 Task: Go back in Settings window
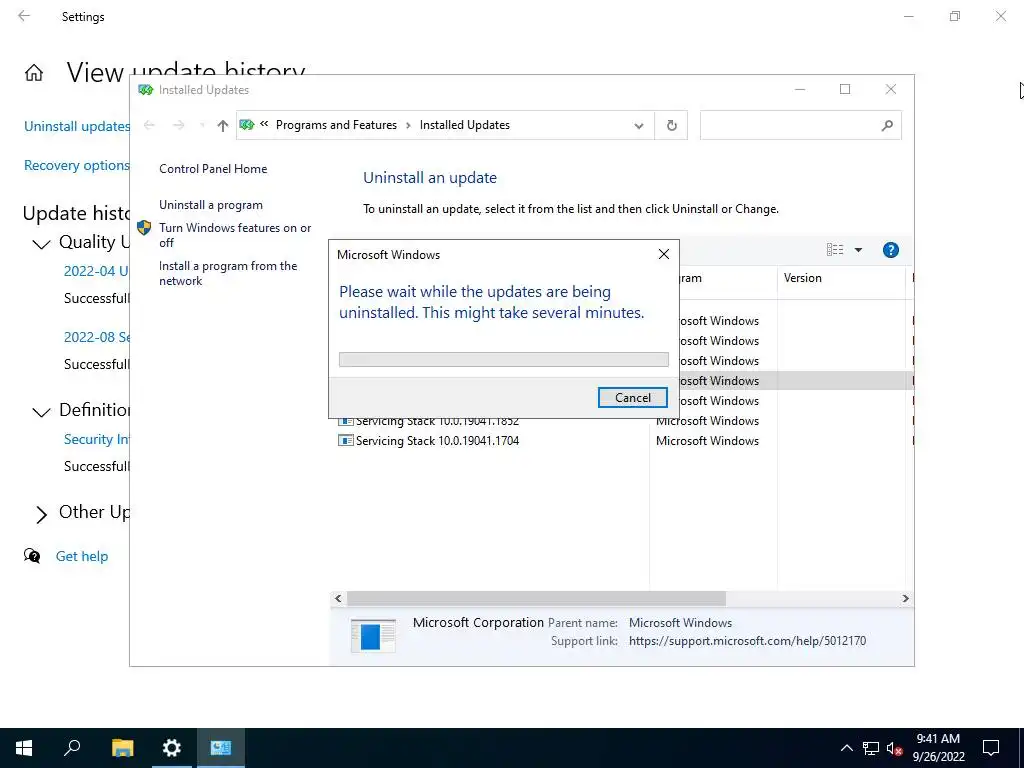coord(24,16)
